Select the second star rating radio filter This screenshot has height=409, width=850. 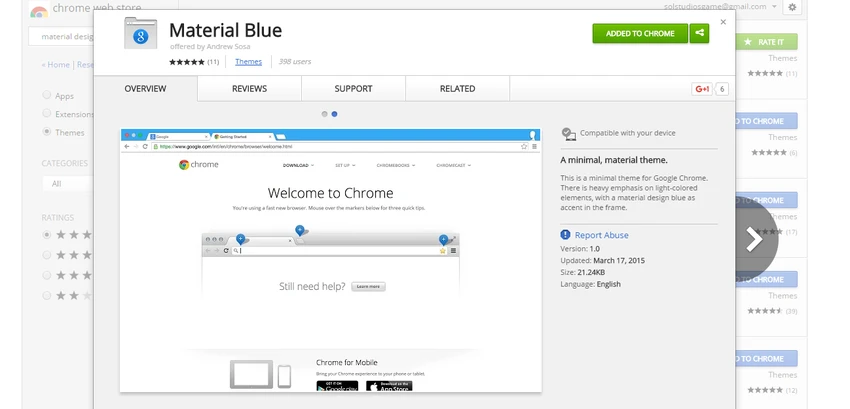tap(47, 255)
